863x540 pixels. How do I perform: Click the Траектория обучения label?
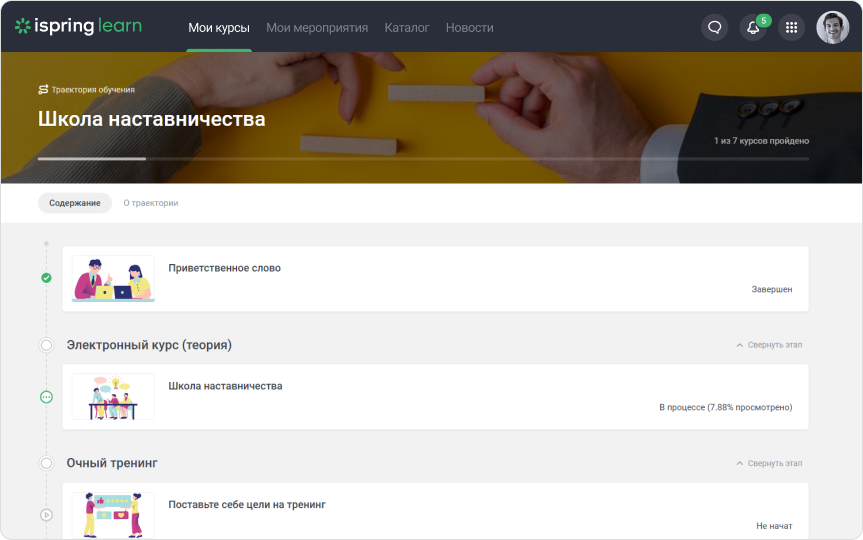point(93,90)
